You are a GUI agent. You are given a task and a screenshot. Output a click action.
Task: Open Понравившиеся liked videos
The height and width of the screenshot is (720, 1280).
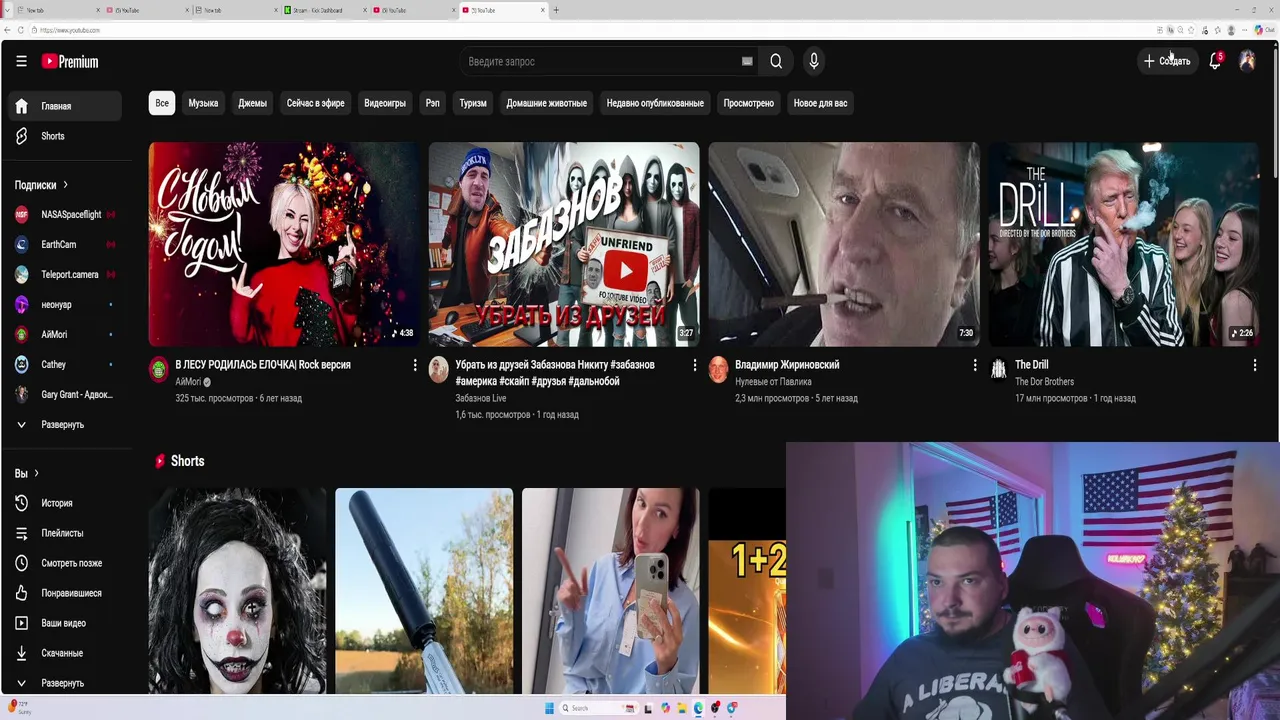tap(65, 593)
